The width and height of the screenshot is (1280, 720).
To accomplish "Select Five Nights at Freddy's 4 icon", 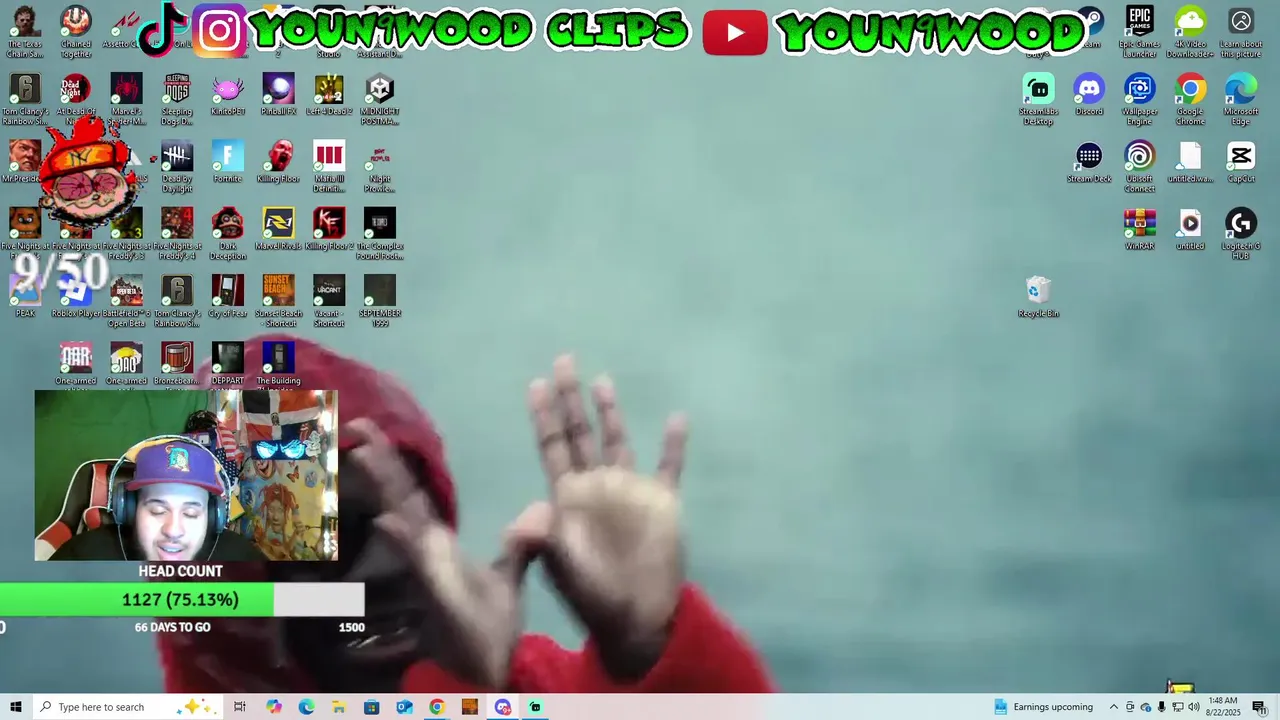I will click(177, 233).
